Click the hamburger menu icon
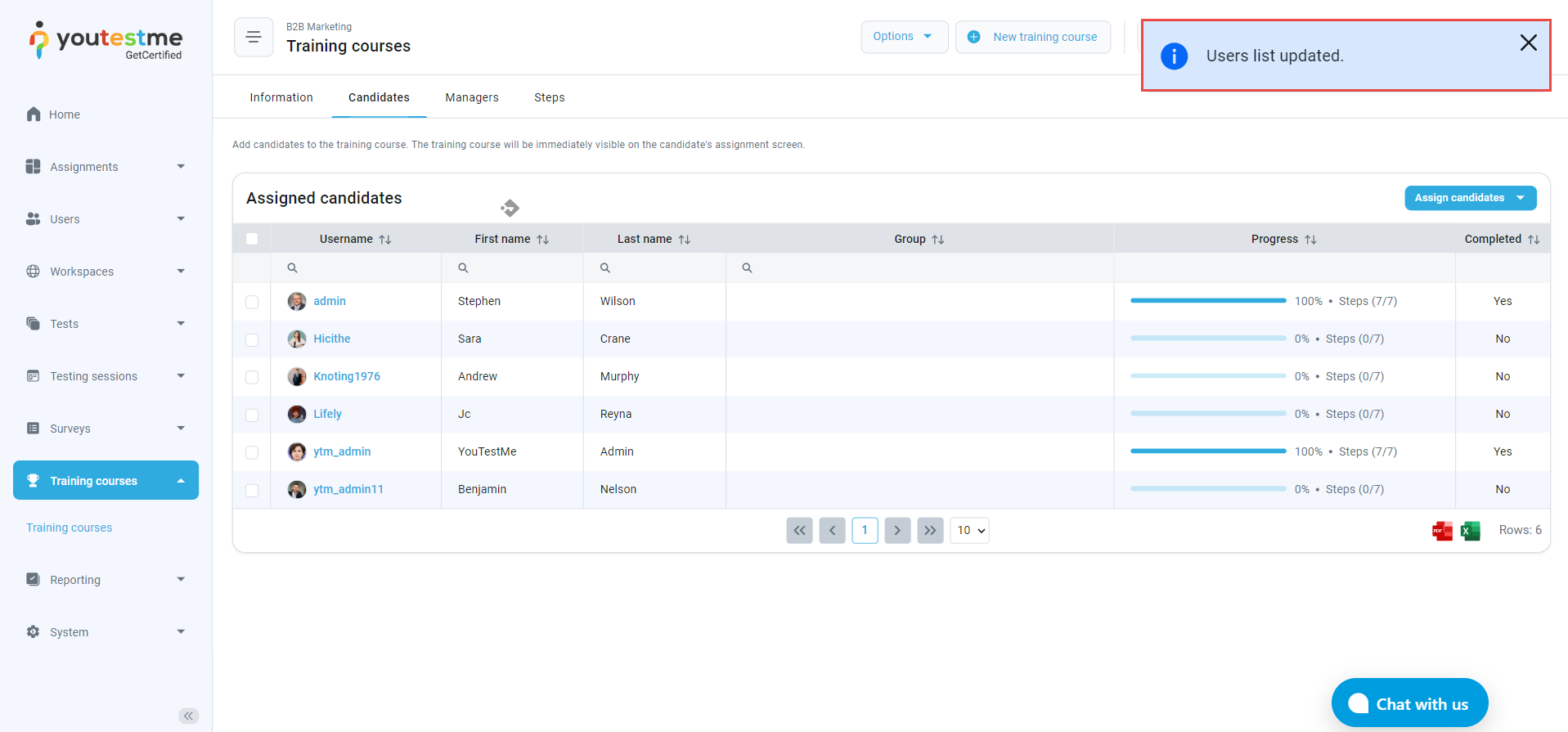The width and height of the screenshot is (1568, 732). [x=254, y=38]
